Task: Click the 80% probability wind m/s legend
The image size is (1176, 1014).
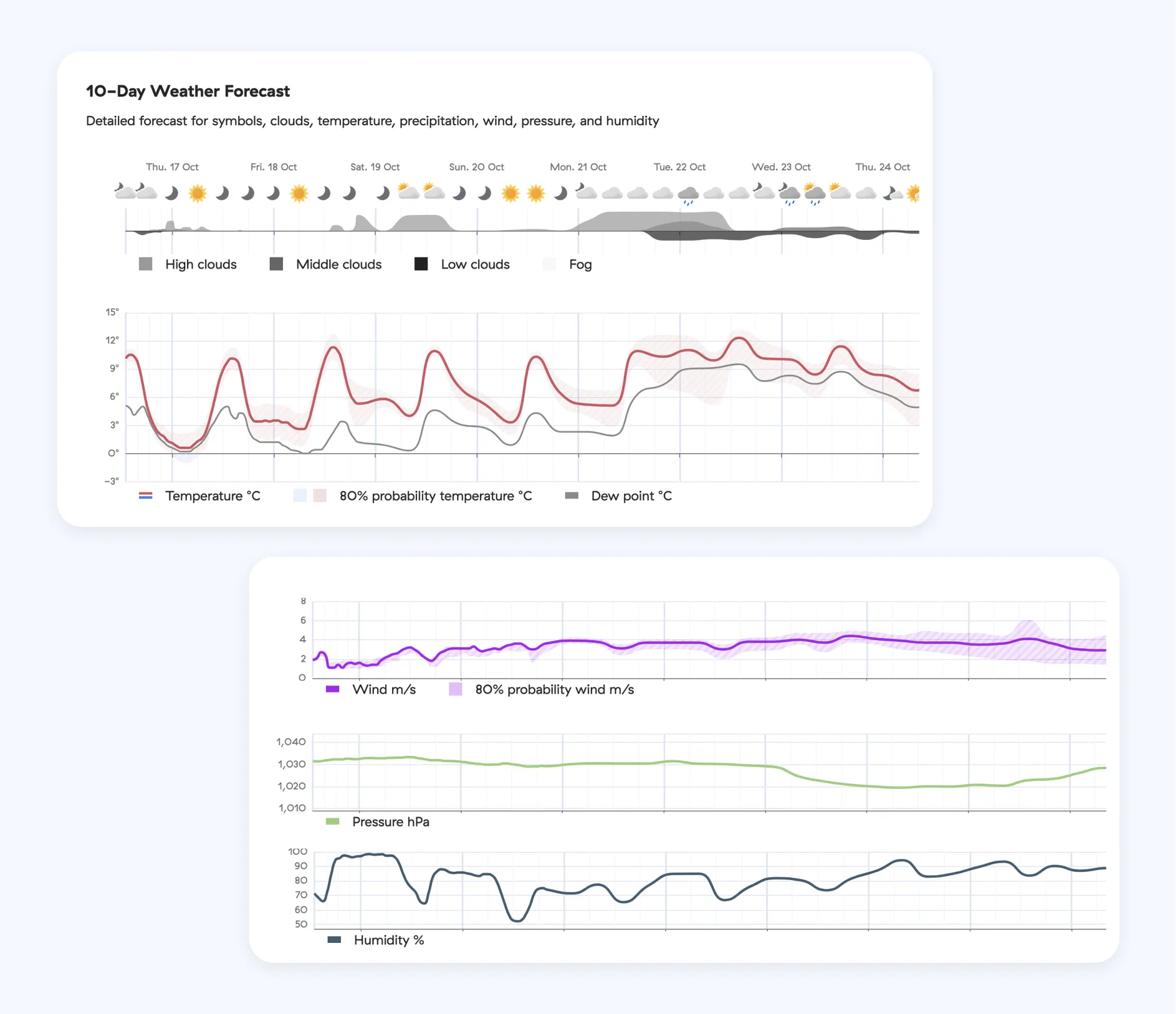Action: tap(554, 690)
